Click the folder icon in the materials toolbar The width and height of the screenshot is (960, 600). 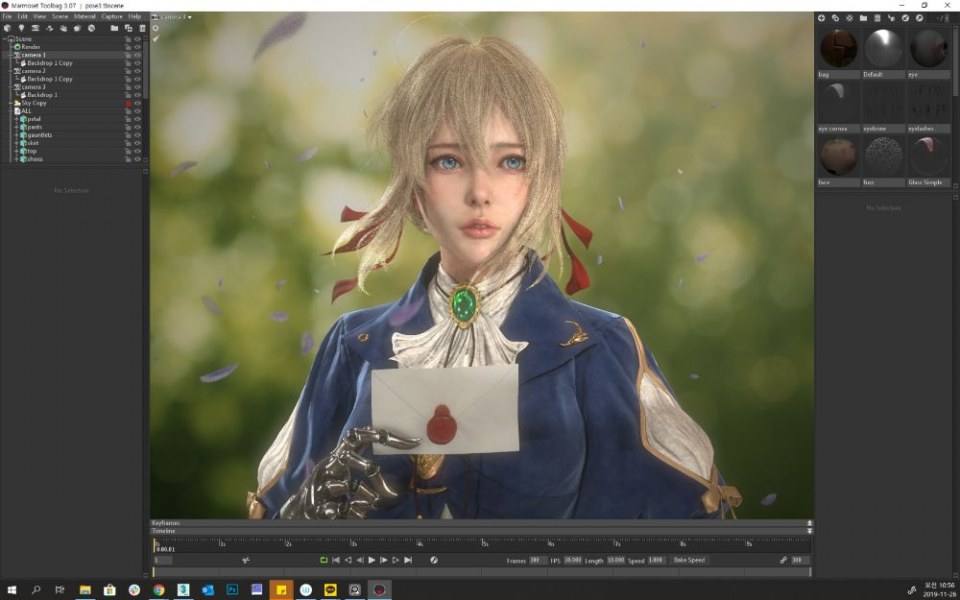coord(863,18)
